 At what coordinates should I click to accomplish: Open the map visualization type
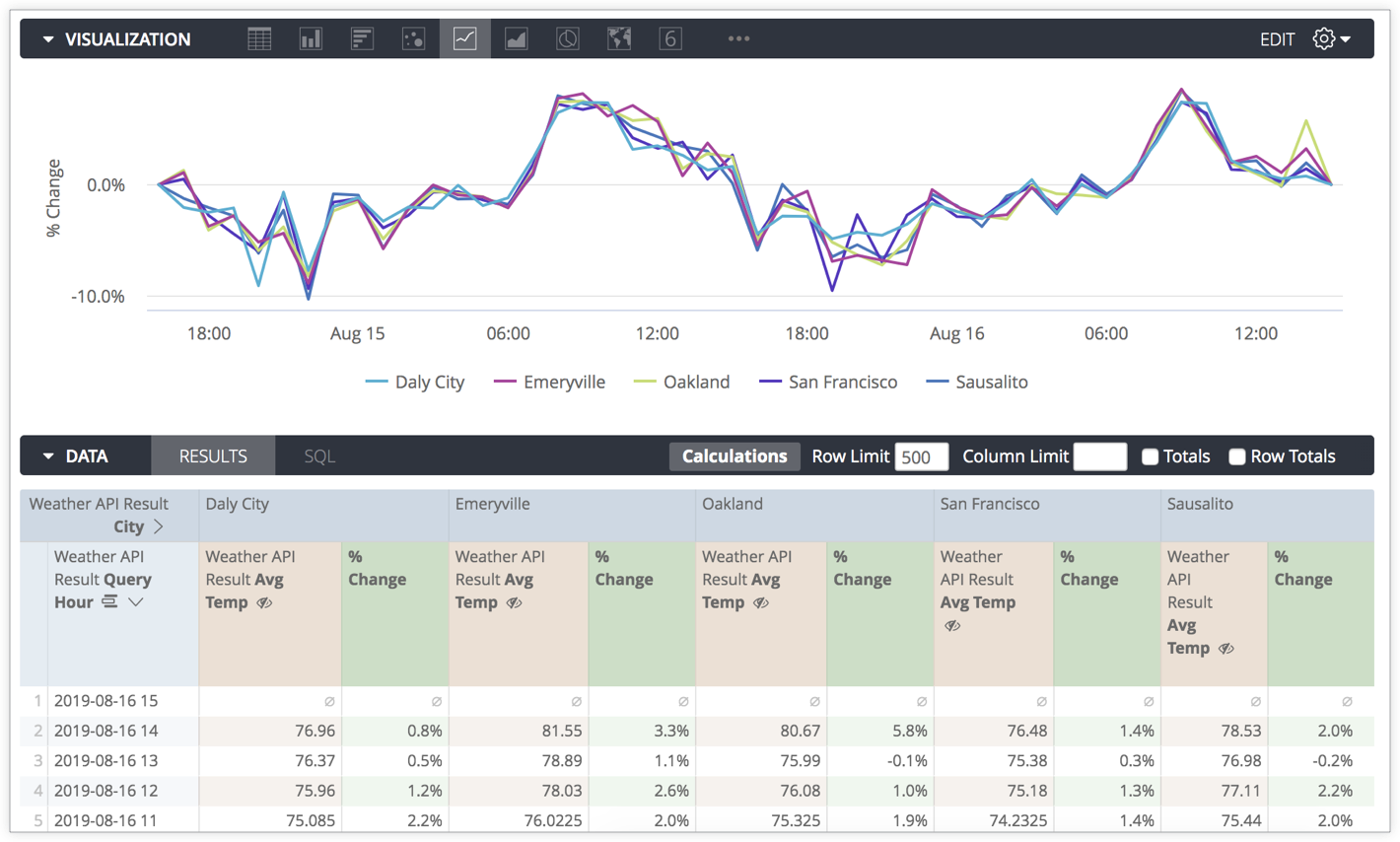(618, 37)
